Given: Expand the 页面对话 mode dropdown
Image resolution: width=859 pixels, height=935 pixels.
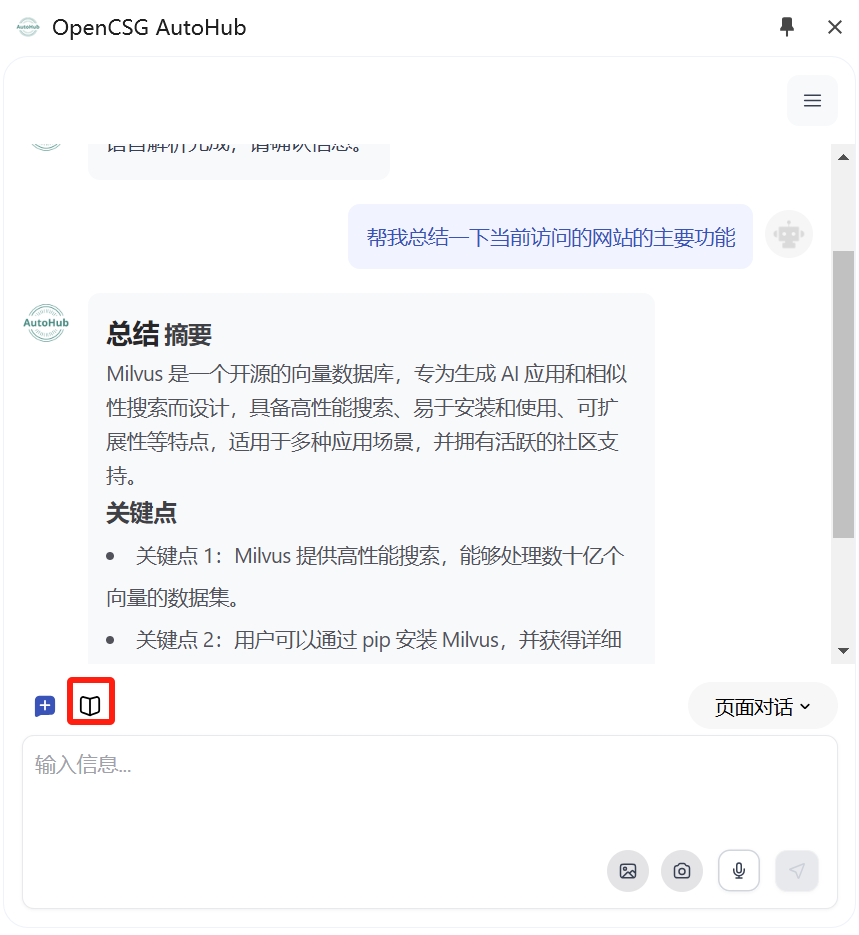Looking at the screenshot, I should click(x=762, y=707).
